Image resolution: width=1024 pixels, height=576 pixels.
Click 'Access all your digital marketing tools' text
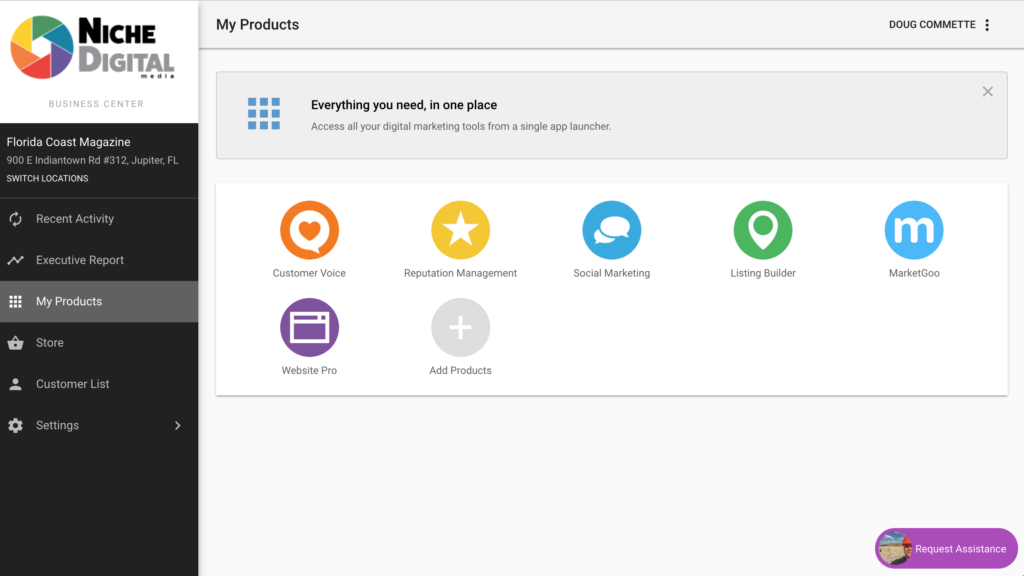click(x=461, y=126)
